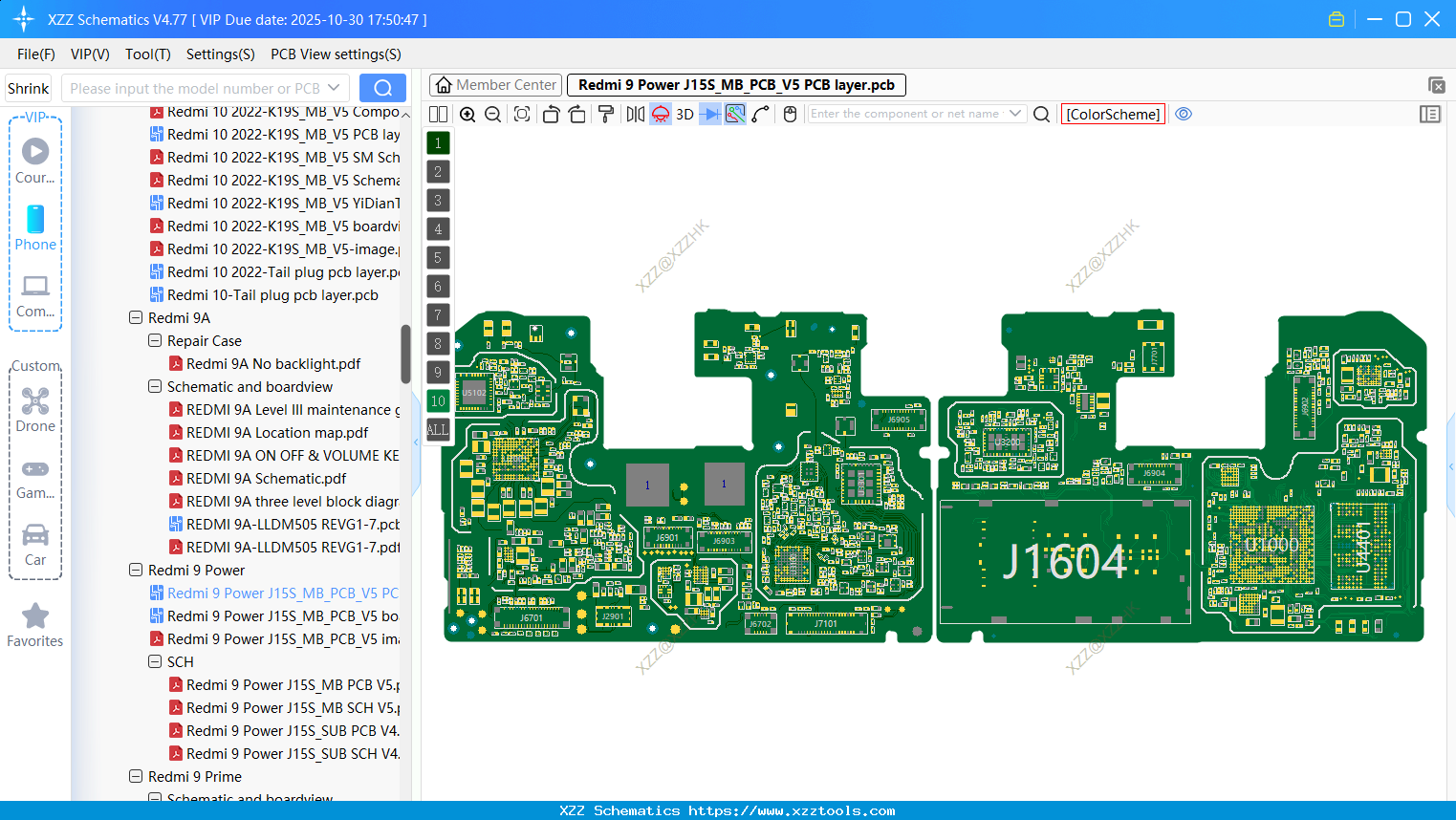
Task: Open the component or net name dropdown
Action: tap(1015, 114)
